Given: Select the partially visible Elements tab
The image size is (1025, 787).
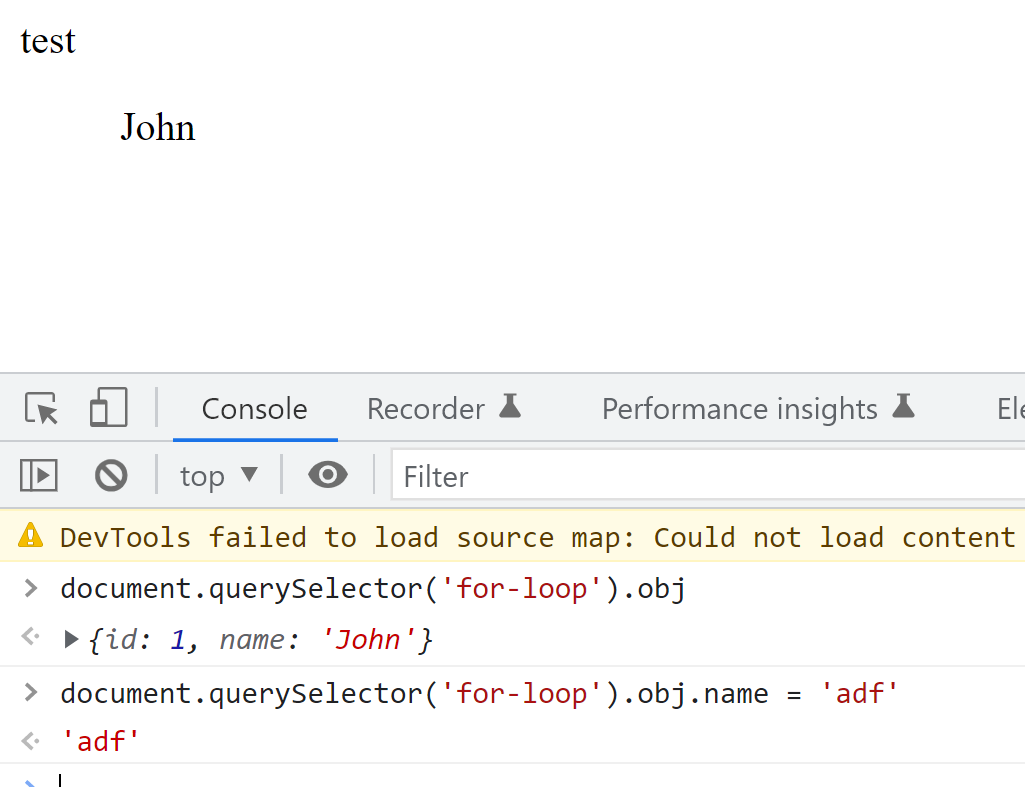Looking at the screenshot, I should click(1011, 409).
